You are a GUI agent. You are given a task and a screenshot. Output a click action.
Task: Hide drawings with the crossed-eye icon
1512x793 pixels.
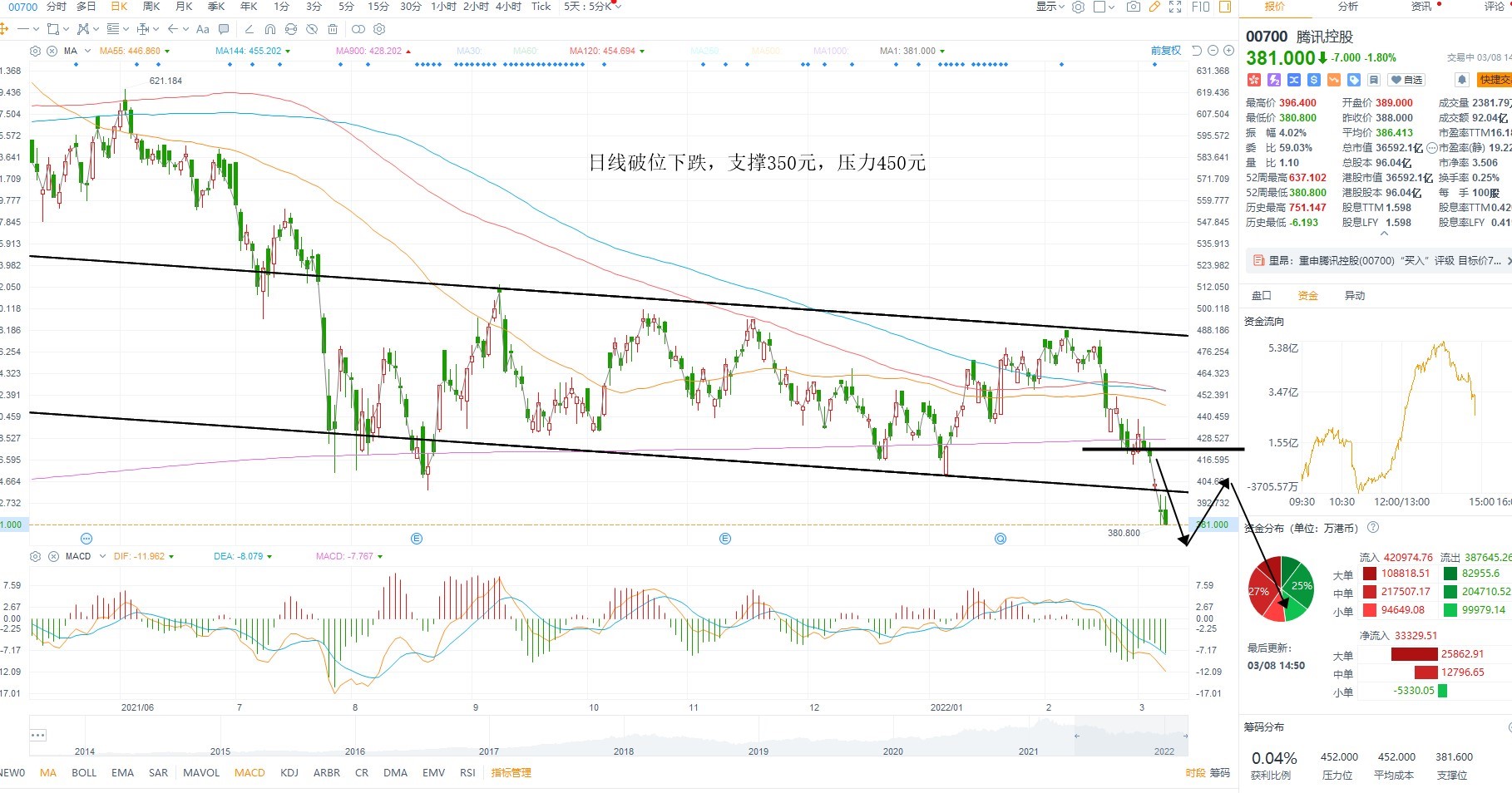[x=312, y=29]
